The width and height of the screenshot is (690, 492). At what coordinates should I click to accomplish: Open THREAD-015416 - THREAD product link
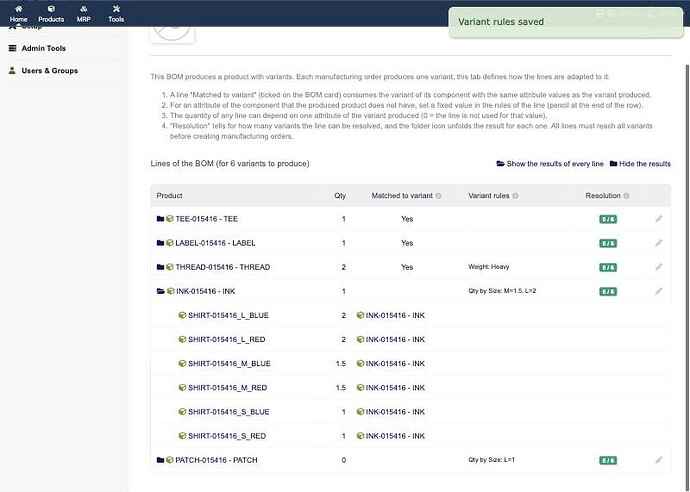coord(223,267)
